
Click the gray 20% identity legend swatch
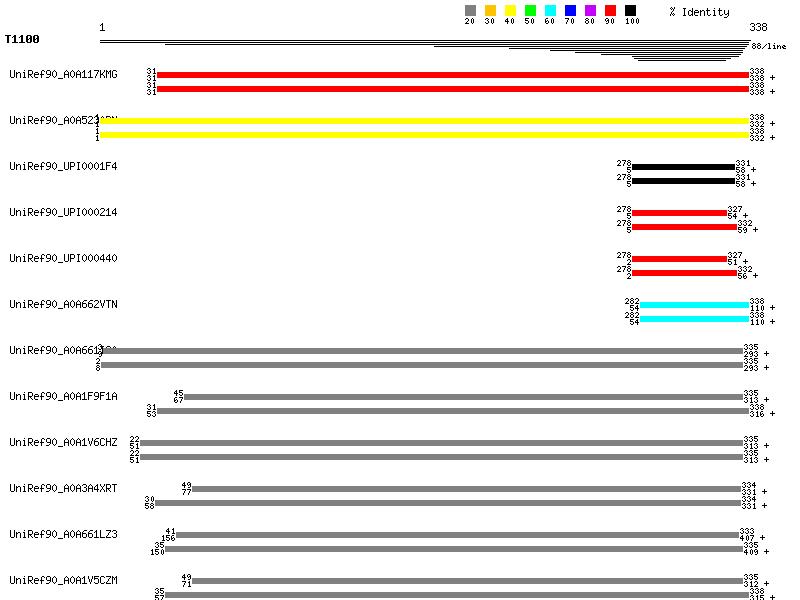point(470,11)
